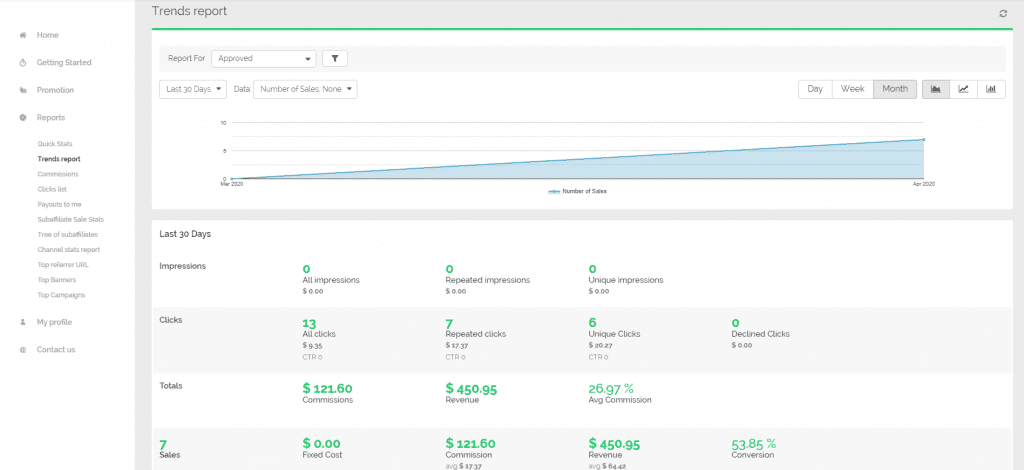
Task: Click the My profile person icon
Action: (x=23, y=322)
